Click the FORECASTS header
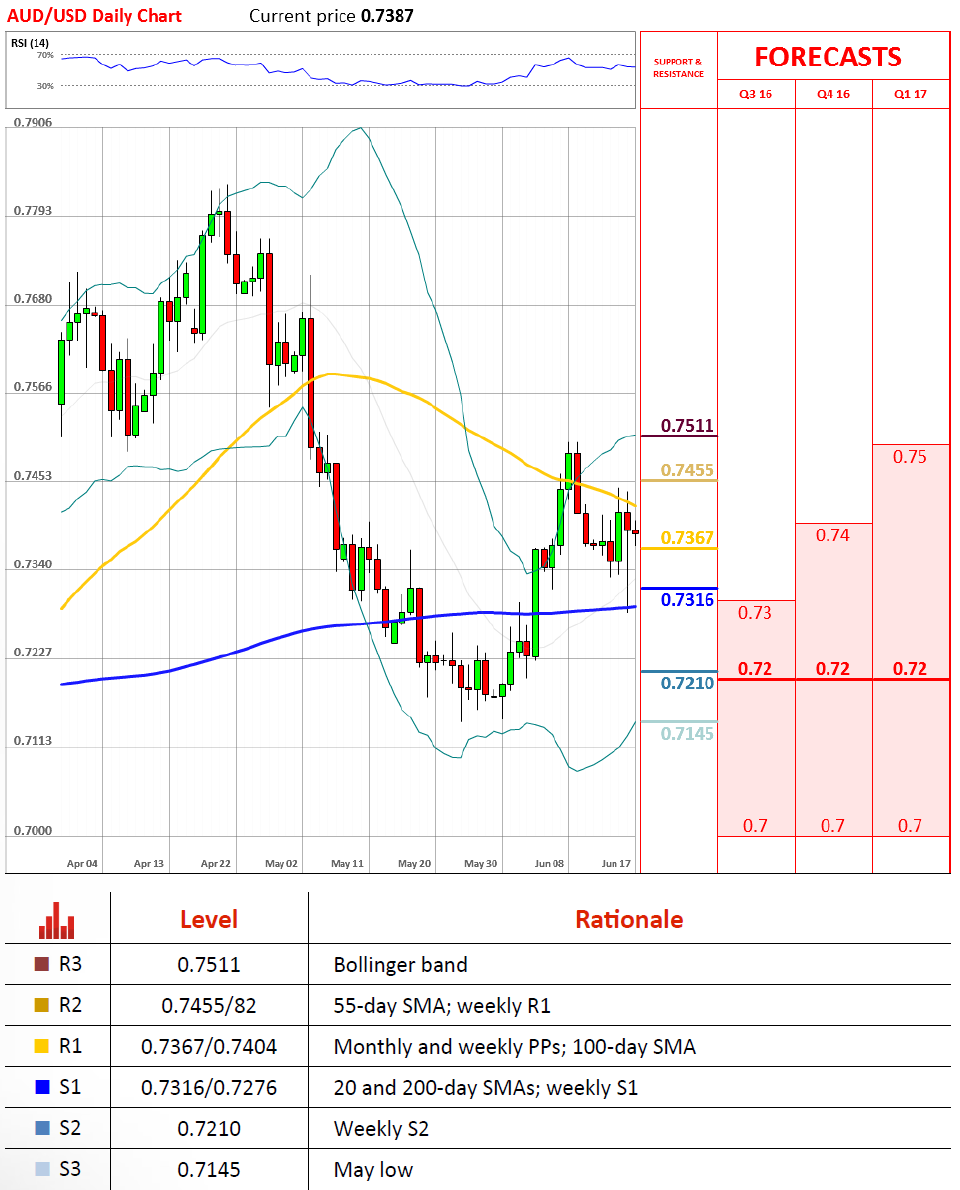Screen dimensions: 960x1190 828,57
